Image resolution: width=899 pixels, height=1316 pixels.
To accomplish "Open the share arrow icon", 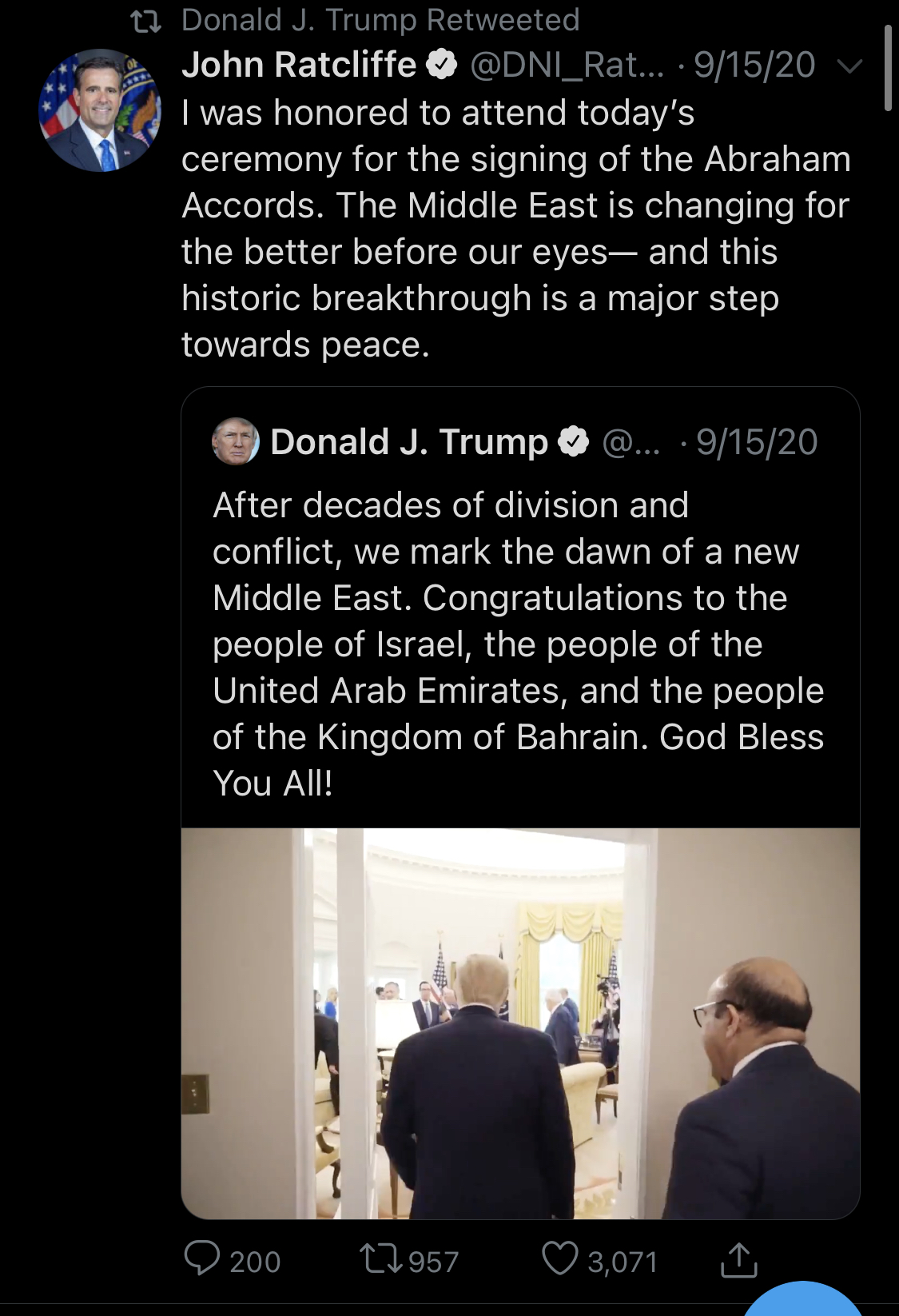I will [738, 1260].
